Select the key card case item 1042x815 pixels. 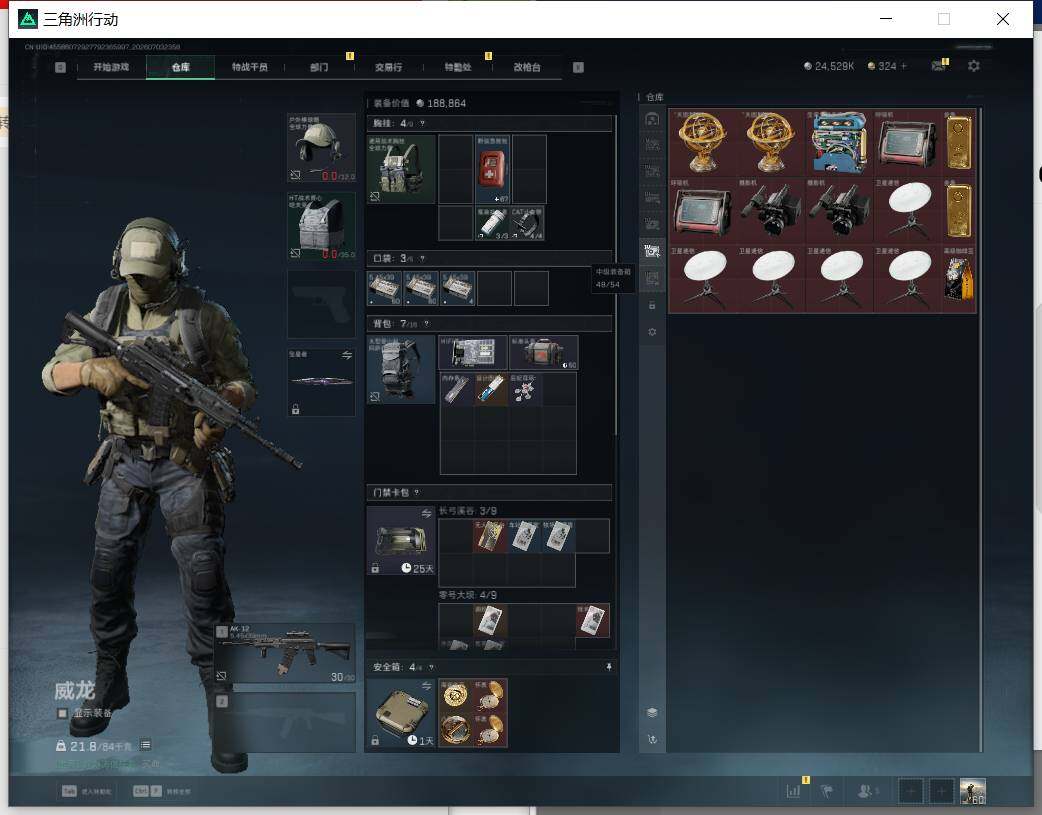401,540
